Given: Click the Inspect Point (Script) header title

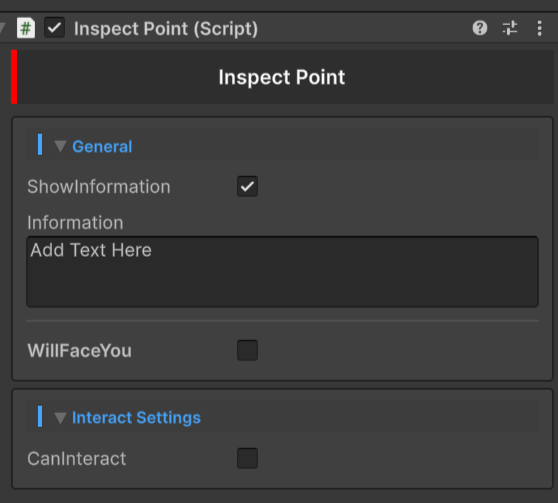Looking at the screenshot, I should (x=166, y=28).
